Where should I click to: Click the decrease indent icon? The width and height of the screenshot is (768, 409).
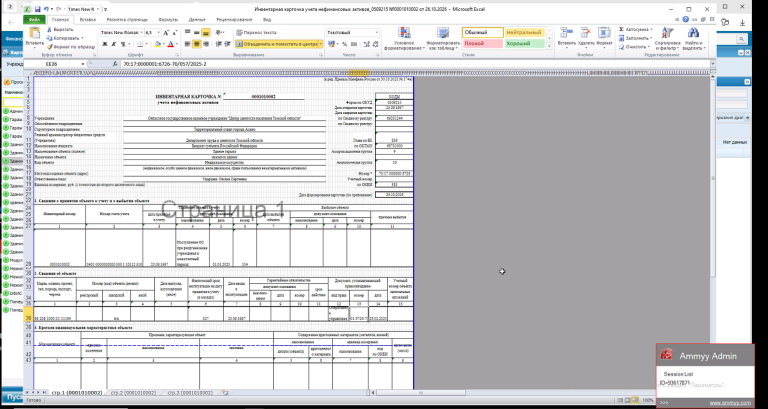pyautogui.click(x=218, y=44)
